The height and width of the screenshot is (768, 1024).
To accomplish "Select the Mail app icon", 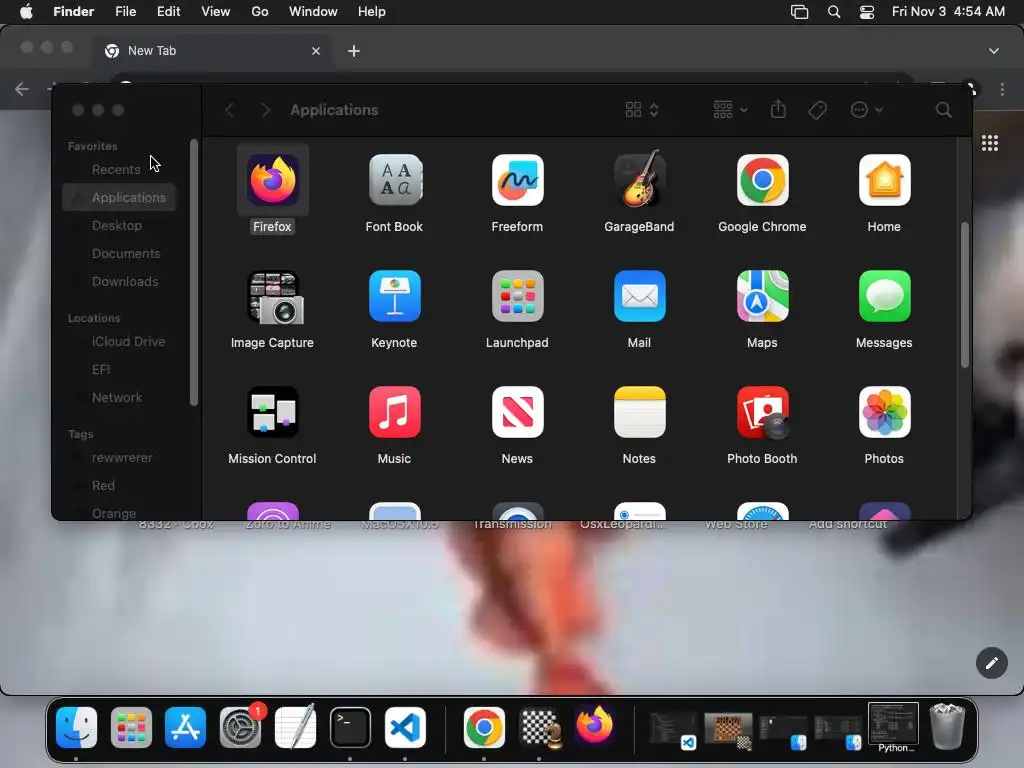I will [x=639, y=296].
